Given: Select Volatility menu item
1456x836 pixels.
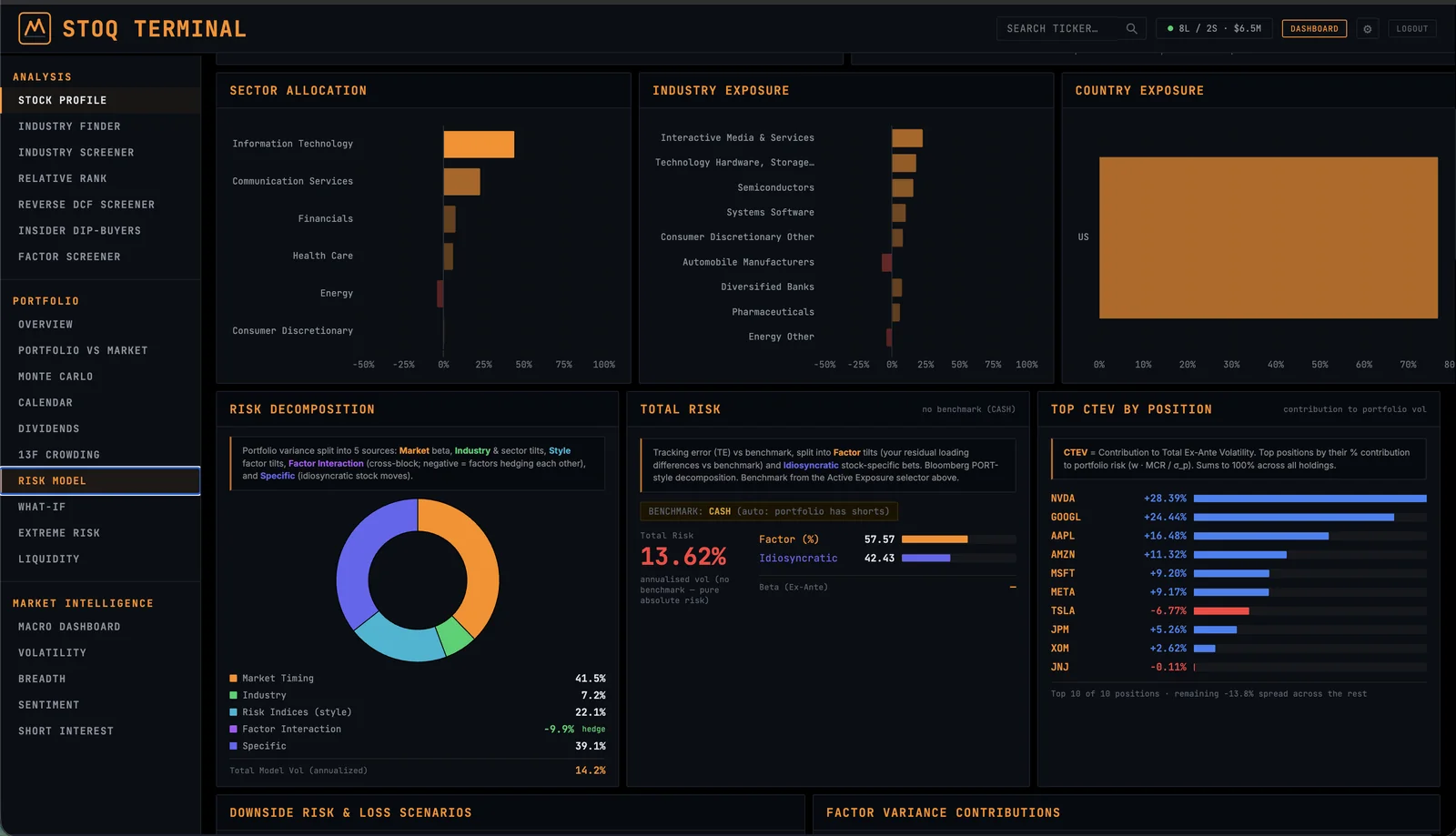Looking at the screenshot, I should [x=100, y=653].
